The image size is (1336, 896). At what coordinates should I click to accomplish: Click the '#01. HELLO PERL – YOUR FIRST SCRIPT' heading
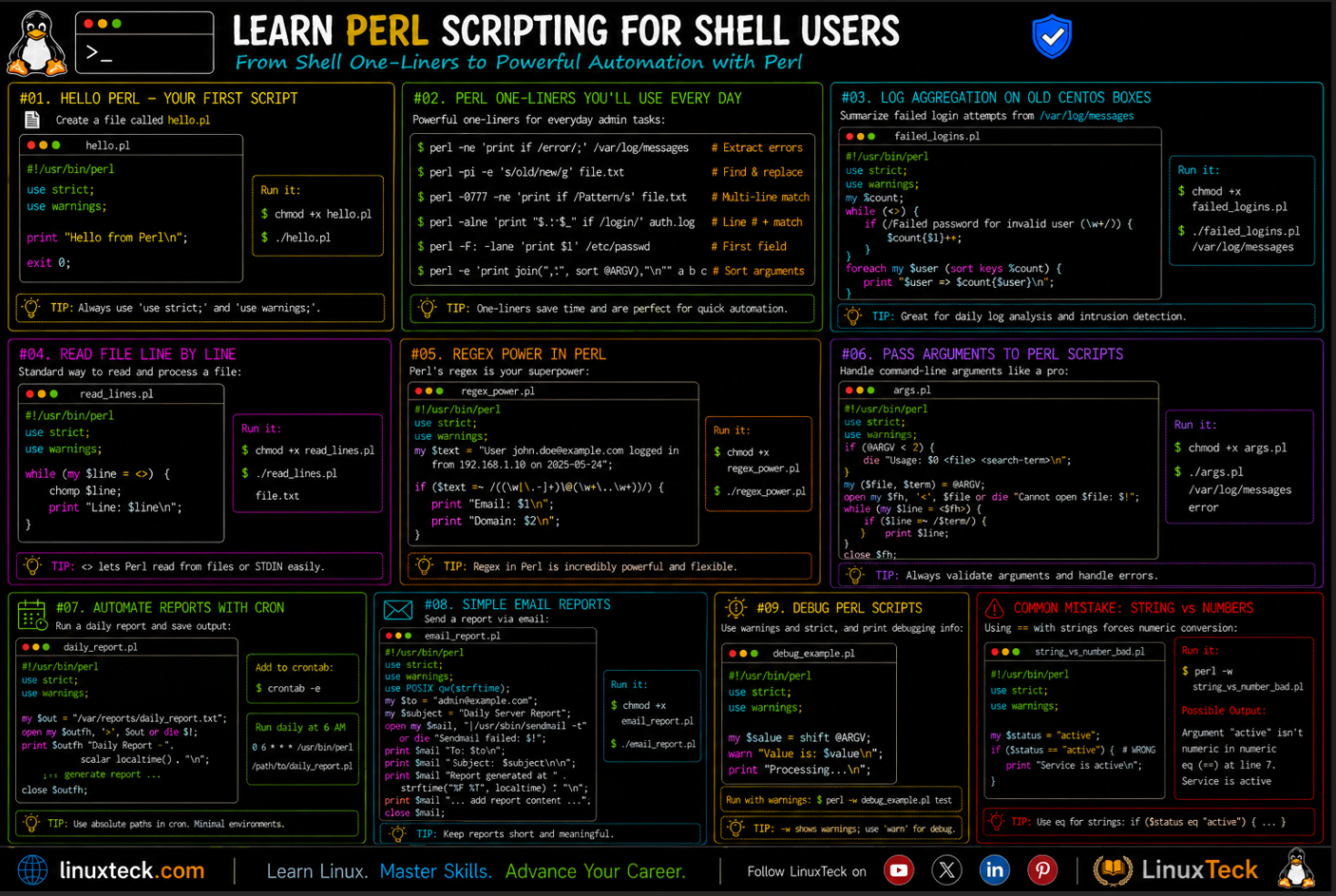[159, 98]
